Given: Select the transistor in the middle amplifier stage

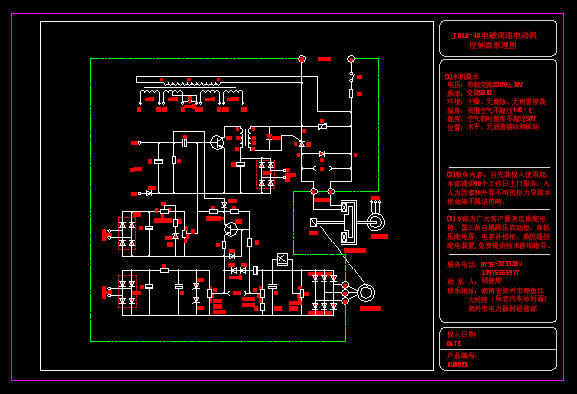Looking at the screenshot, I should [231, 229].
